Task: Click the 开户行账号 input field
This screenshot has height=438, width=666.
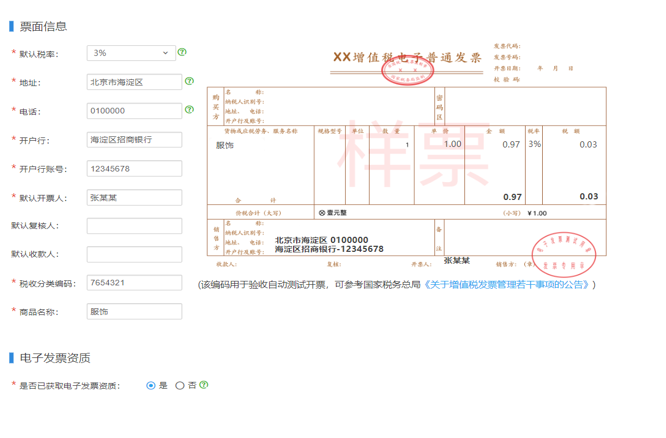Action: (134, 168)
